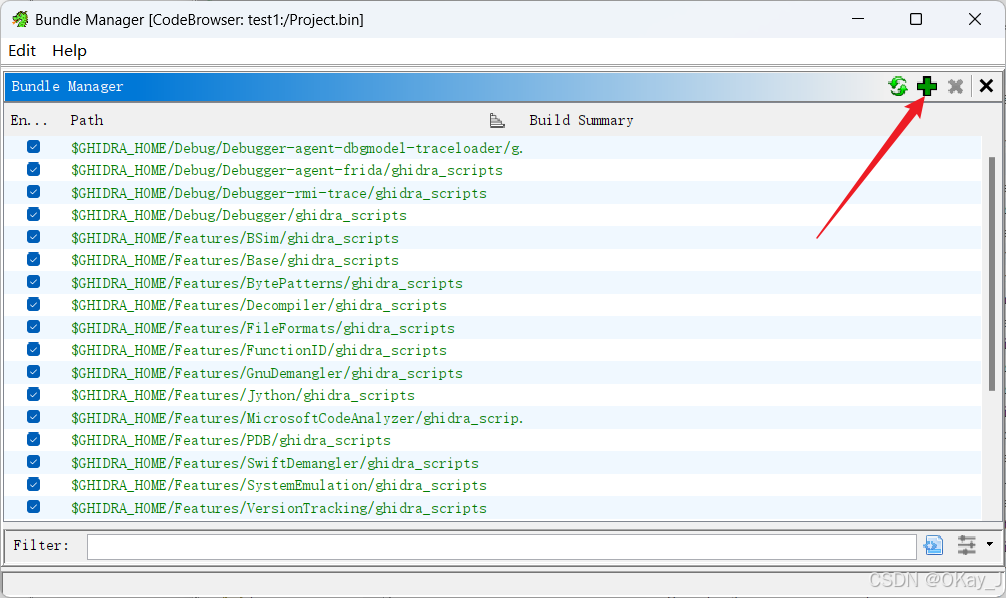Uncheck Features/GnuDemangler bundle checkbox

point(33,372)
